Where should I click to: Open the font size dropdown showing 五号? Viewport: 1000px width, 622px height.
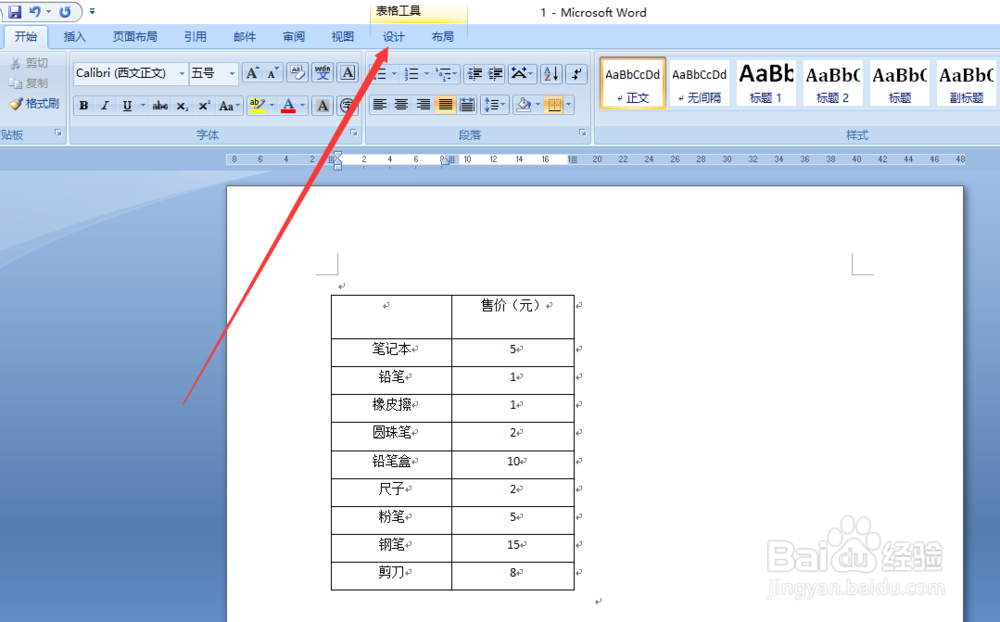pyautogui.click(x=230, y=71)
